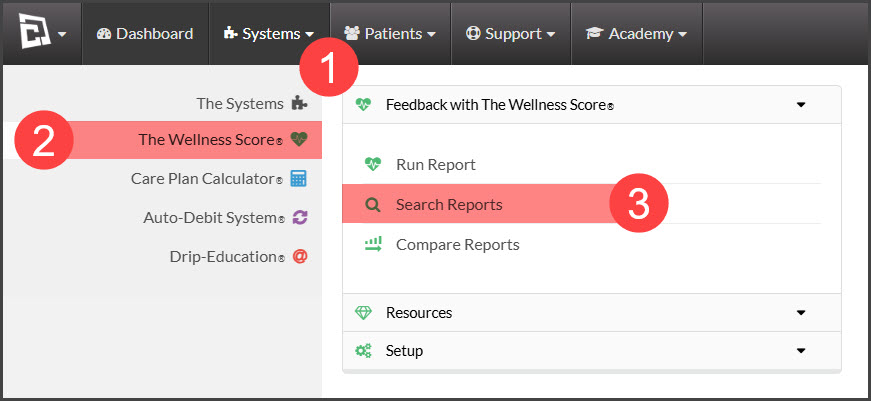Open the Support menu

511,34
